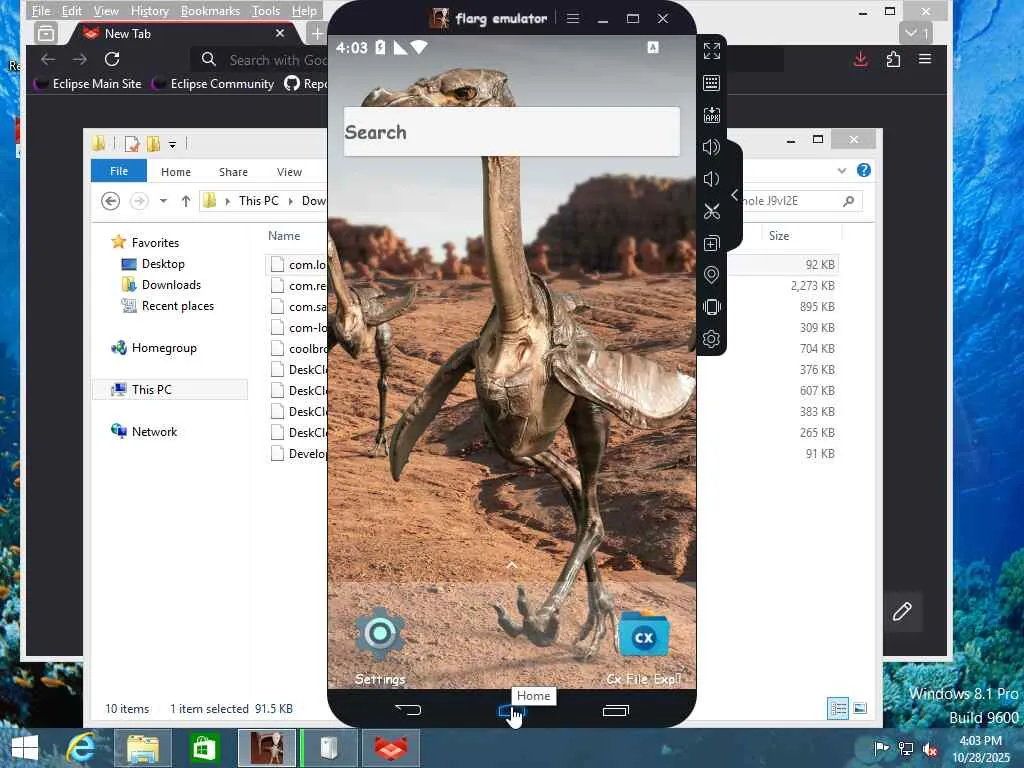Switch to the View ribbon tab in Explorer
Screen dimensions: 1024x768
(x=289, y=172)
